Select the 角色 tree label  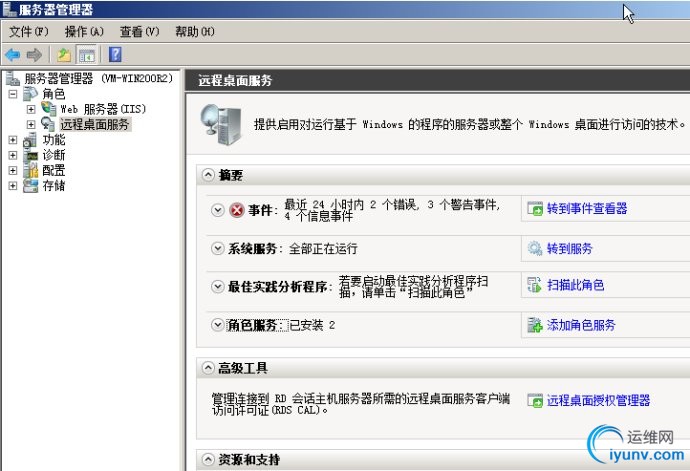coord(54,94)
